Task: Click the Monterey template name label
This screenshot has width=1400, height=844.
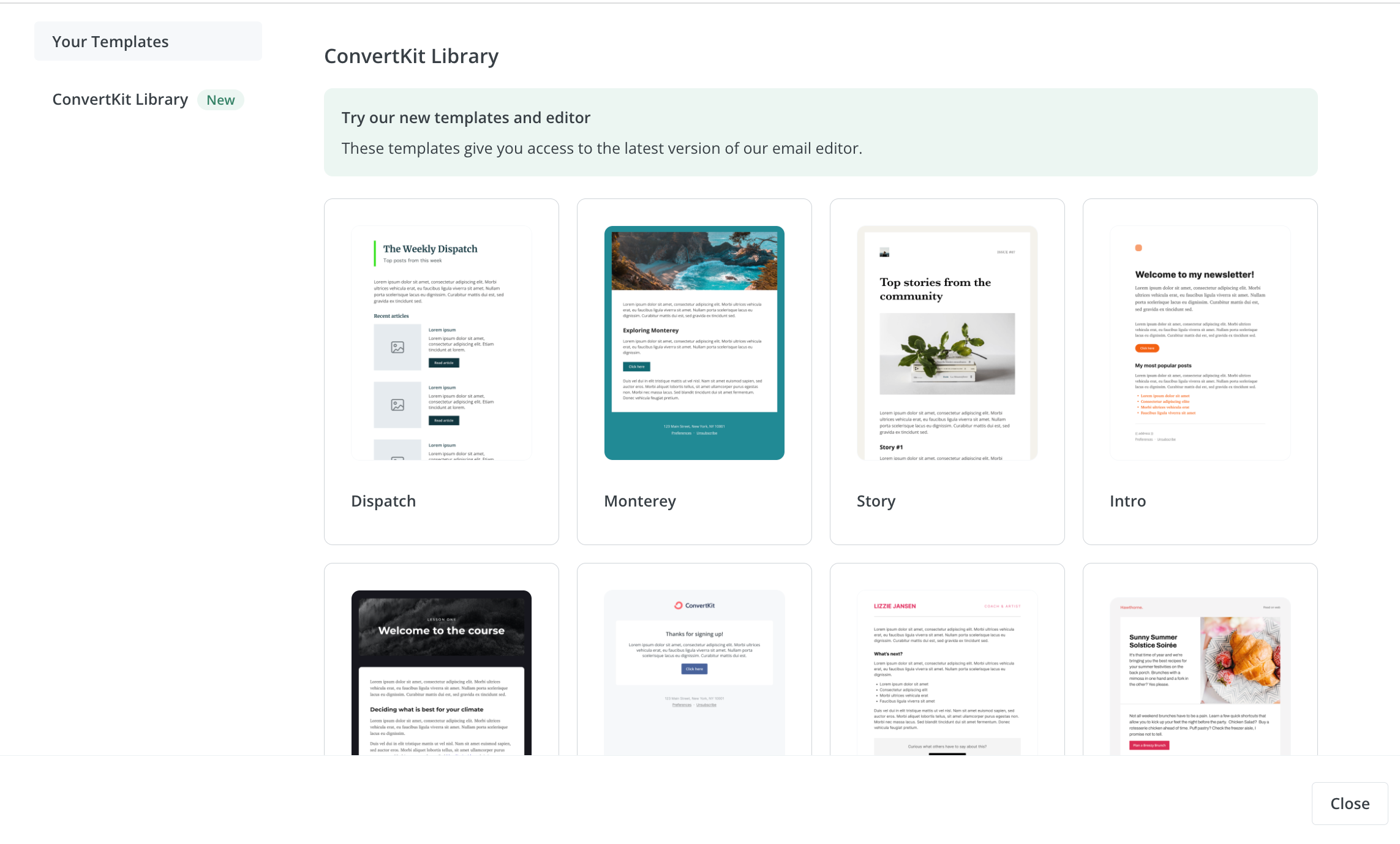Action: [639, 501]
